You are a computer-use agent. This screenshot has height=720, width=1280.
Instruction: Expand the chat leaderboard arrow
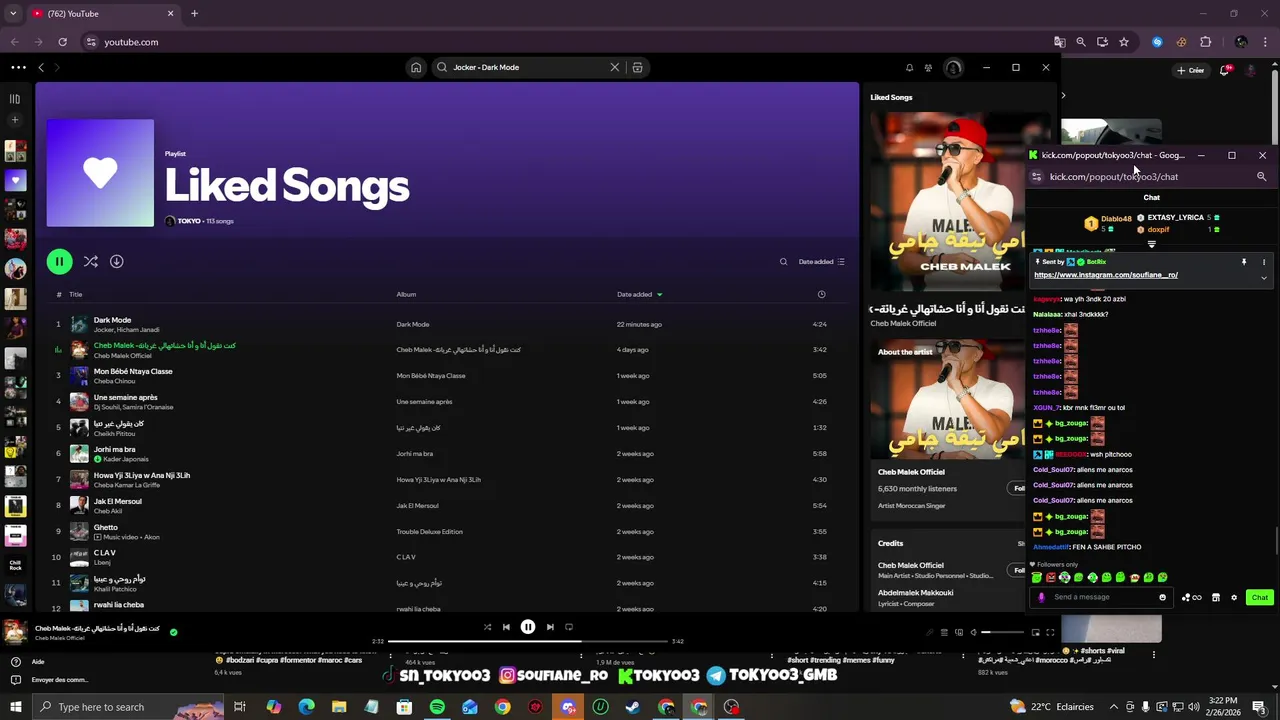click(1152, 244)
